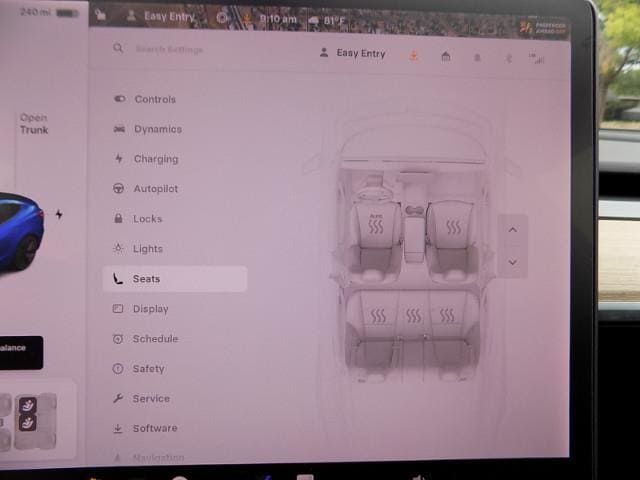
Task: Select Autopilot in the settings list
Action: pos(155,189)
